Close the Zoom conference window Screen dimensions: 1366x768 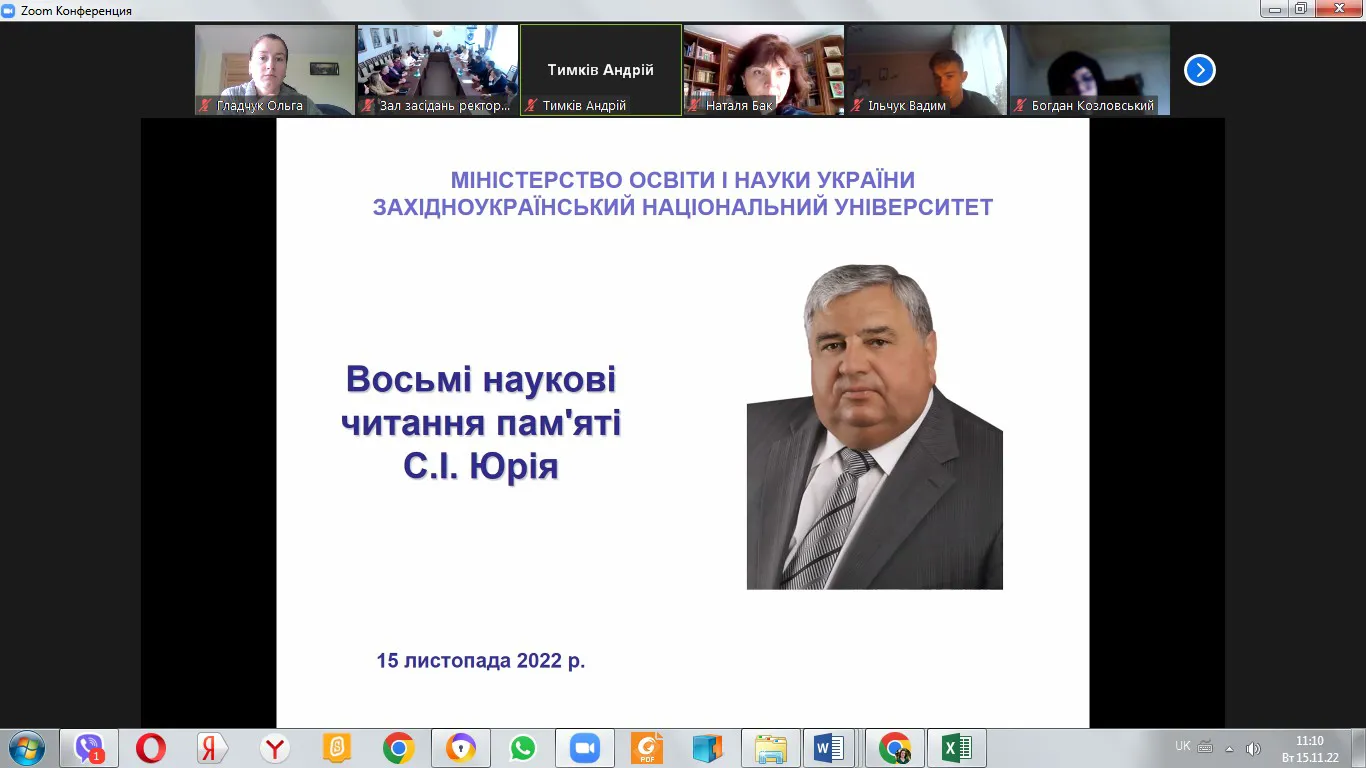click(x=1338, y=9)
